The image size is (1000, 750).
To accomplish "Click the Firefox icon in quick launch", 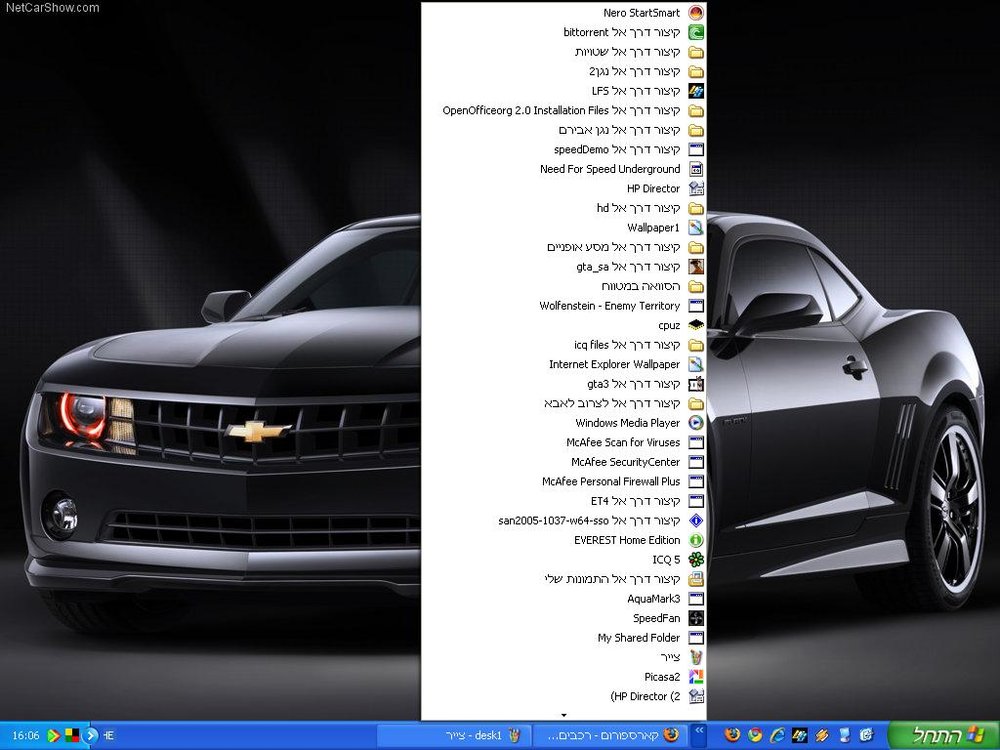I will click(x=733, y=735).
